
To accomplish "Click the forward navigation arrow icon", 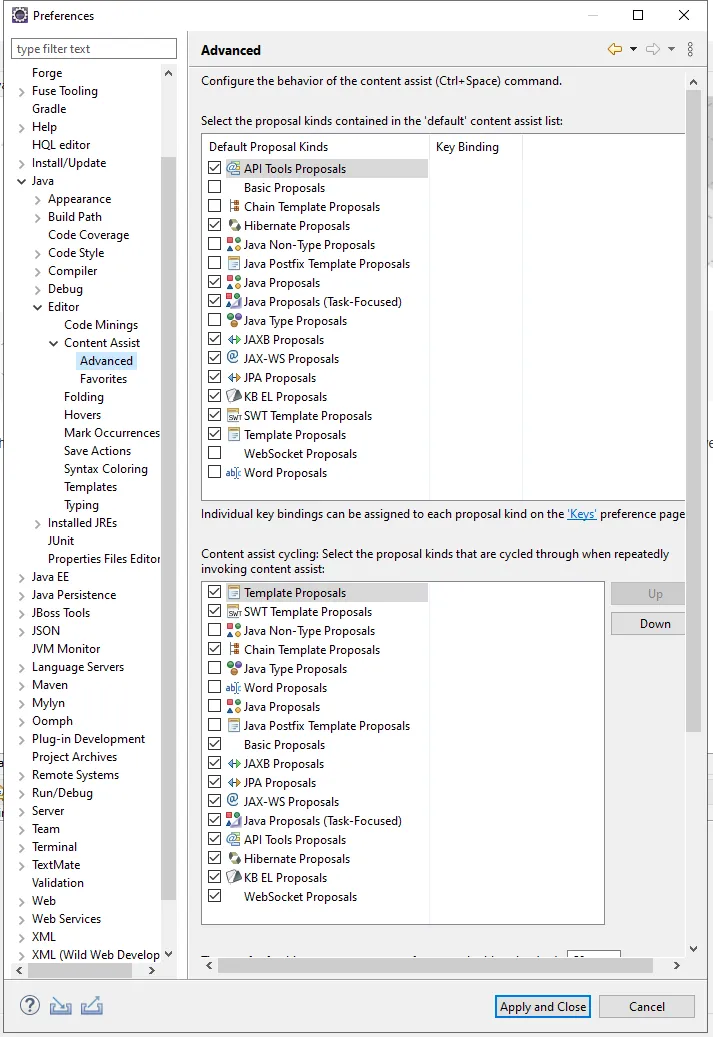I will click(653, 49).
